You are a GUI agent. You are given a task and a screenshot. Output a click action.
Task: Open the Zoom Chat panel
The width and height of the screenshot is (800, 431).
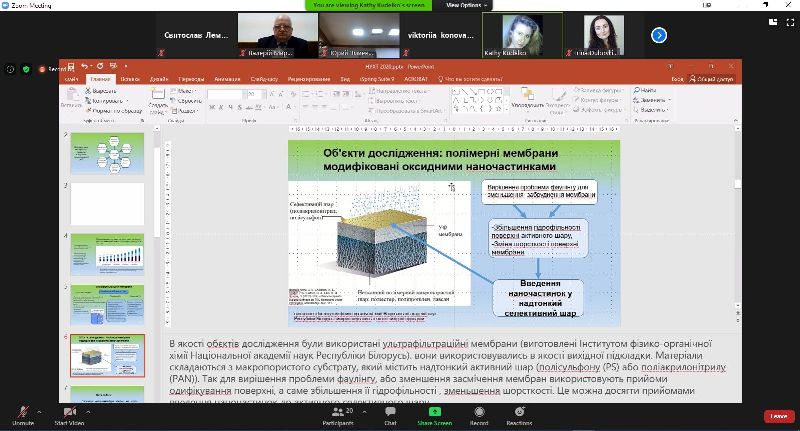coord(390,411)
